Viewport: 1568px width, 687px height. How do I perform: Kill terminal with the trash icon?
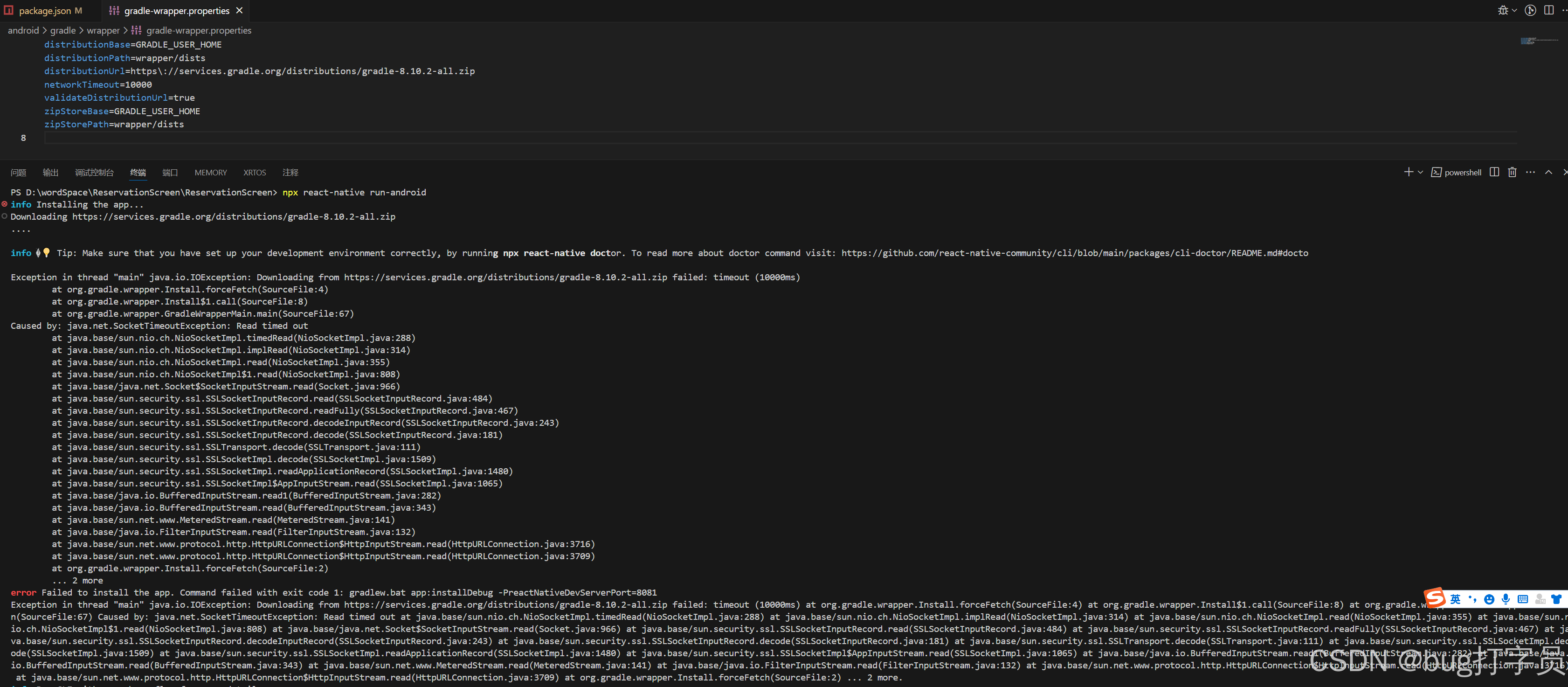[1512, 173]
